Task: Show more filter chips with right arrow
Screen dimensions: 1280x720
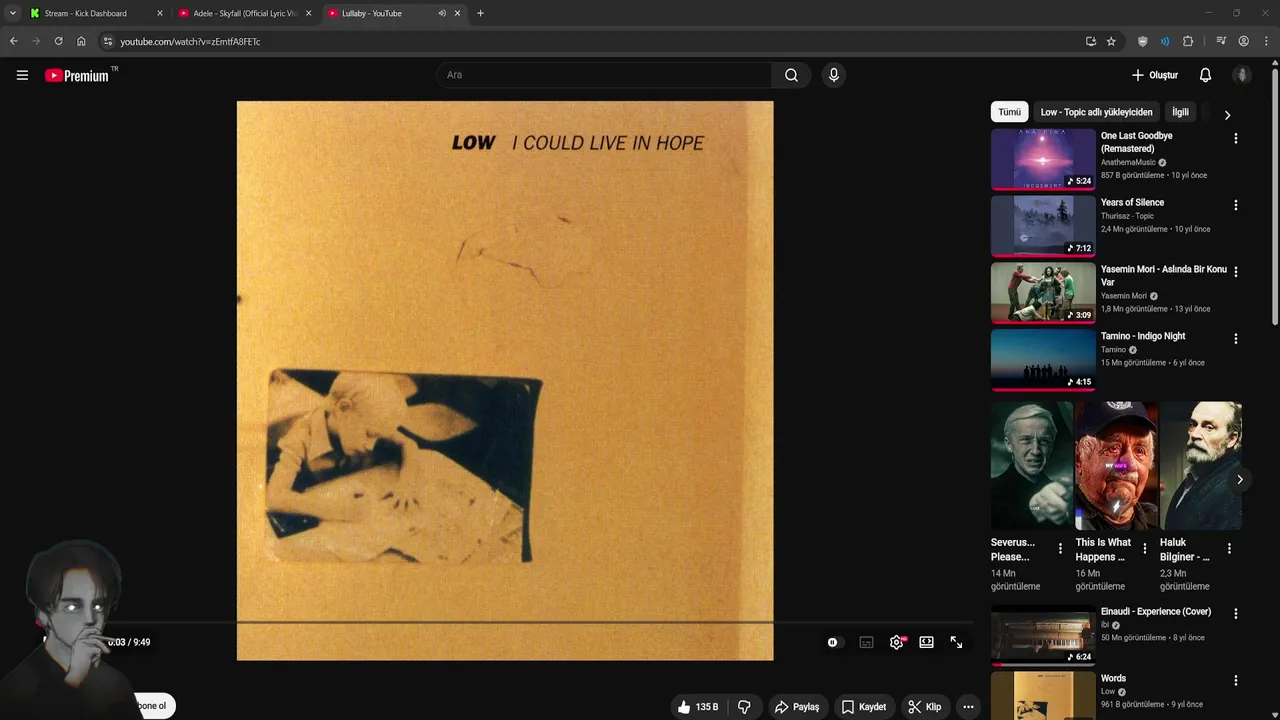Action: 1227,114
